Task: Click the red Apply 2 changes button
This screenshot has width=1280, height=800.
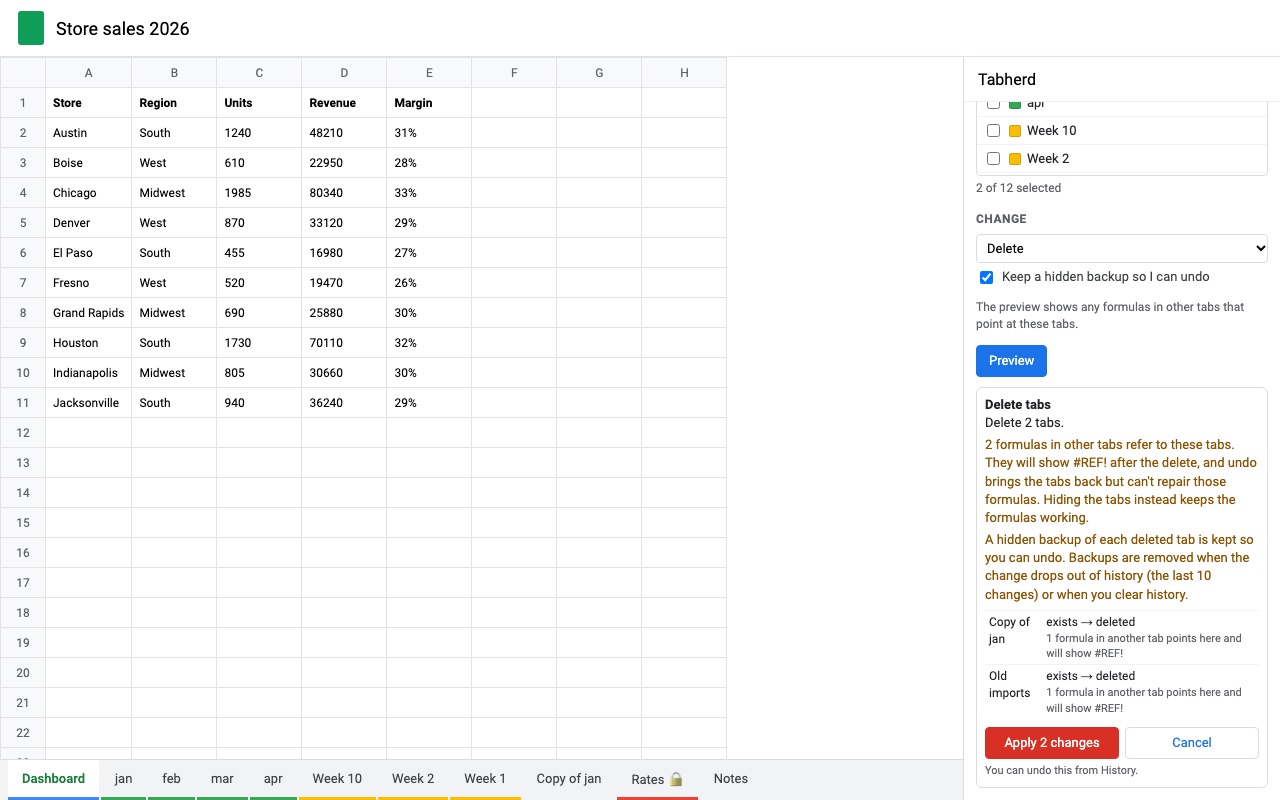Action: tap(1051, 743)
